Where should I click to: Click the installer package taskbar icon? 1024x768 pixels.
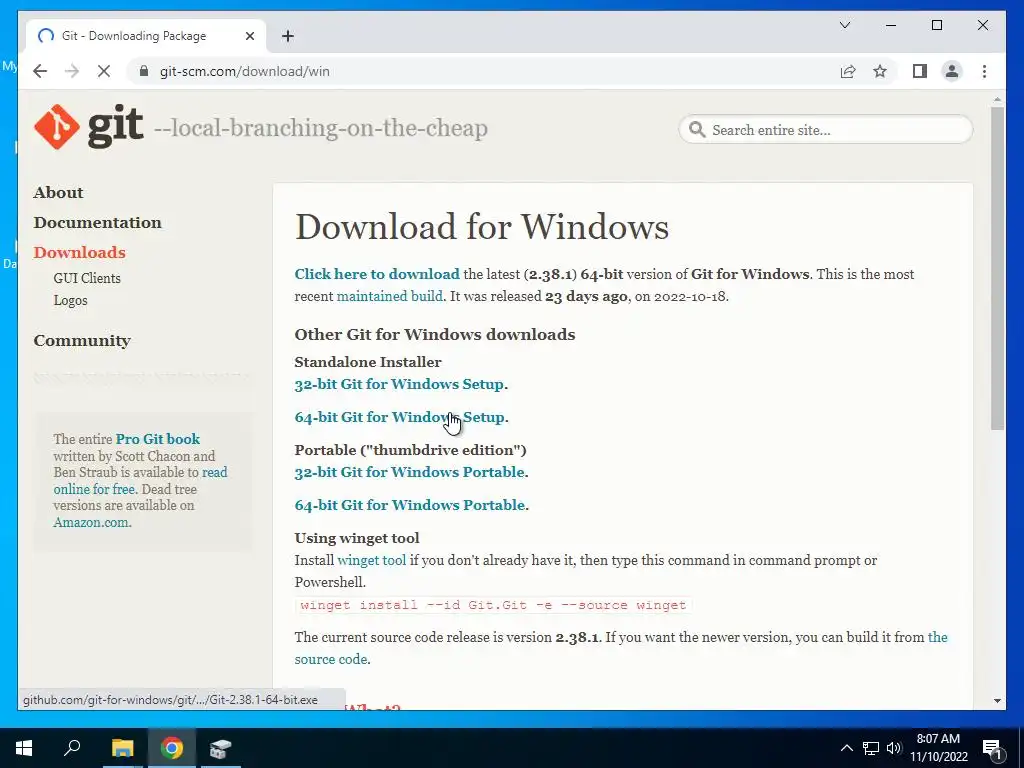click(221, 748)
